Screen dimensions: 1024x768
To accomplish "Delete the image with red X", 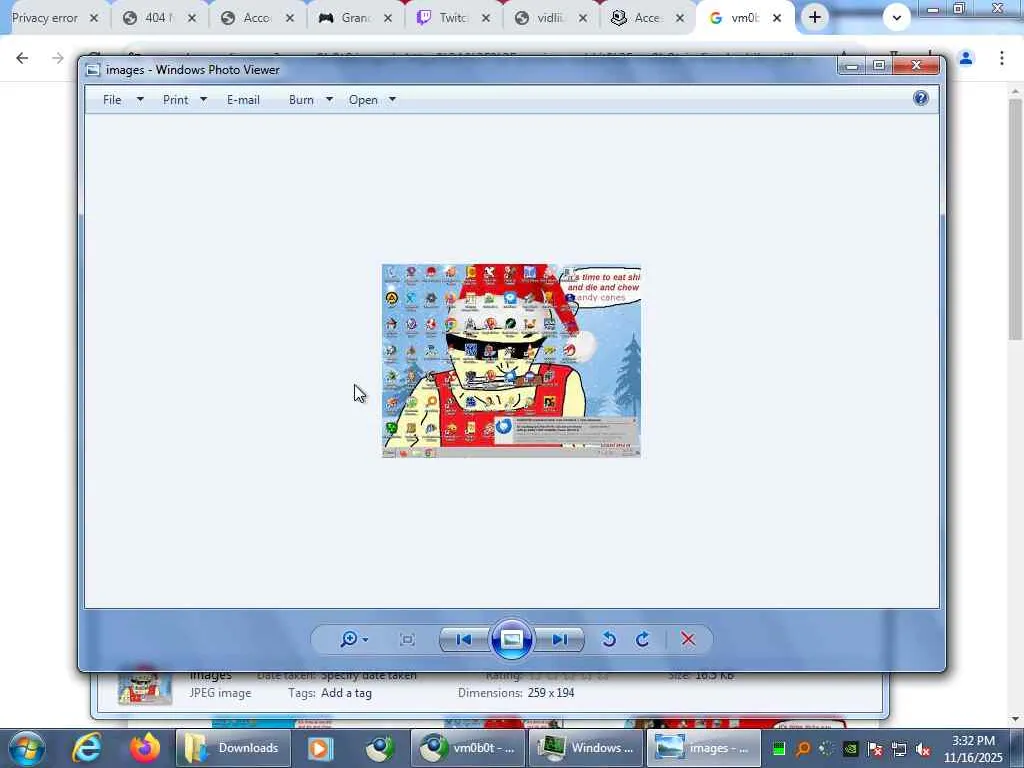I will tap(688, 639).
